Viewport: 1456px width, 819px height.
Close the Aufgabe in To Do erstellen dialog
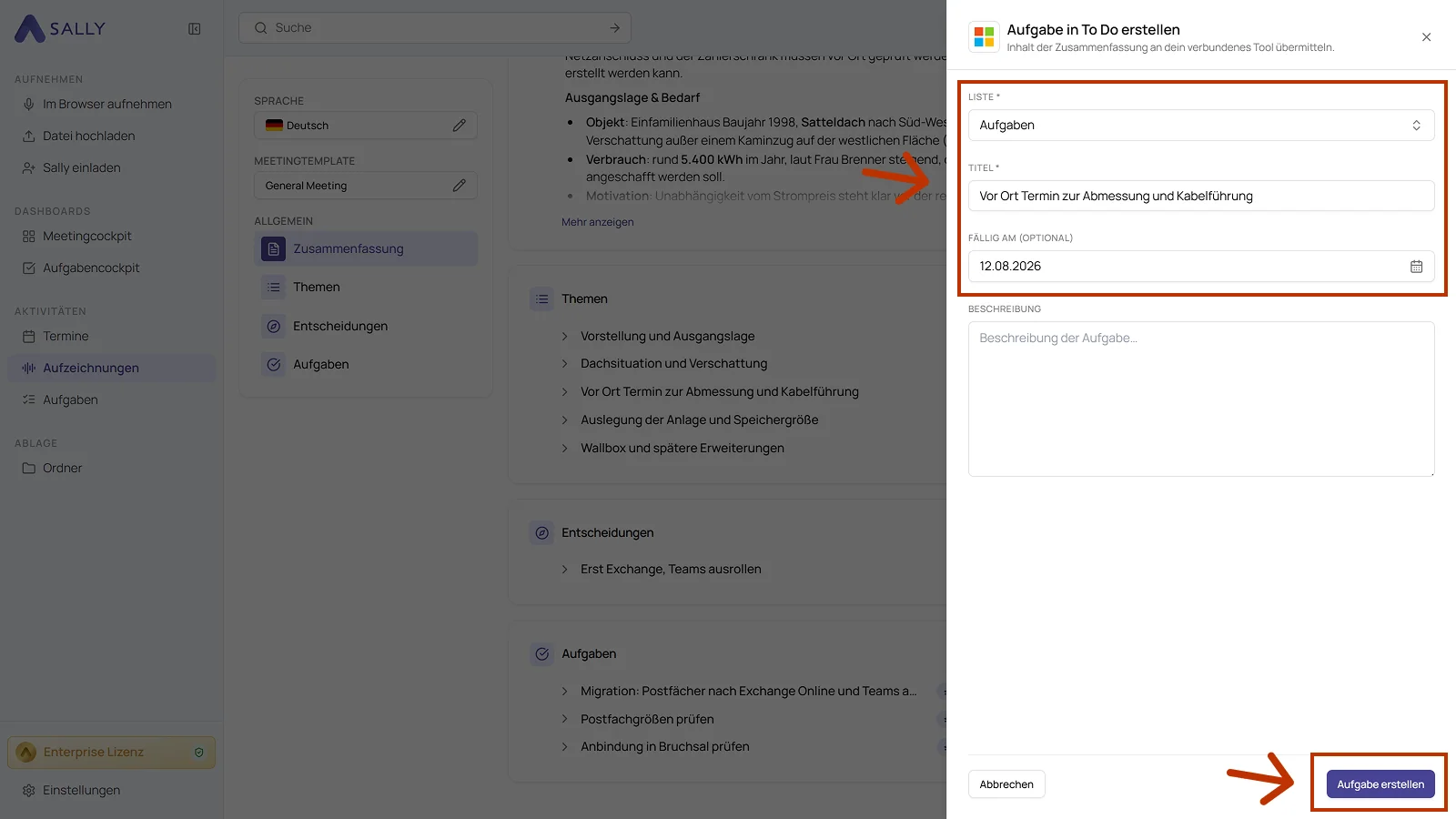click(x=1426, y=37)
